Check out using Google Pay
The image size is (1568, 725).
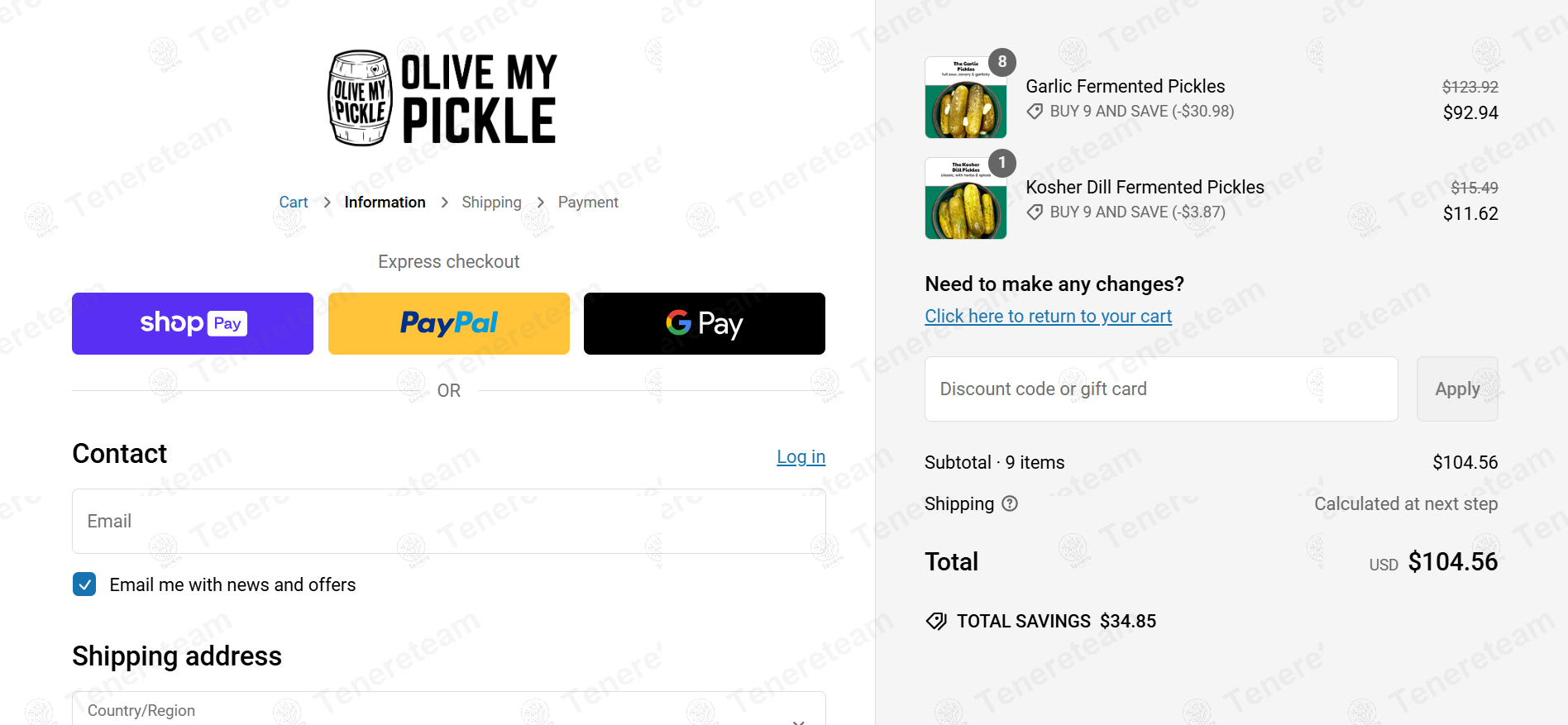coord(705,323)
